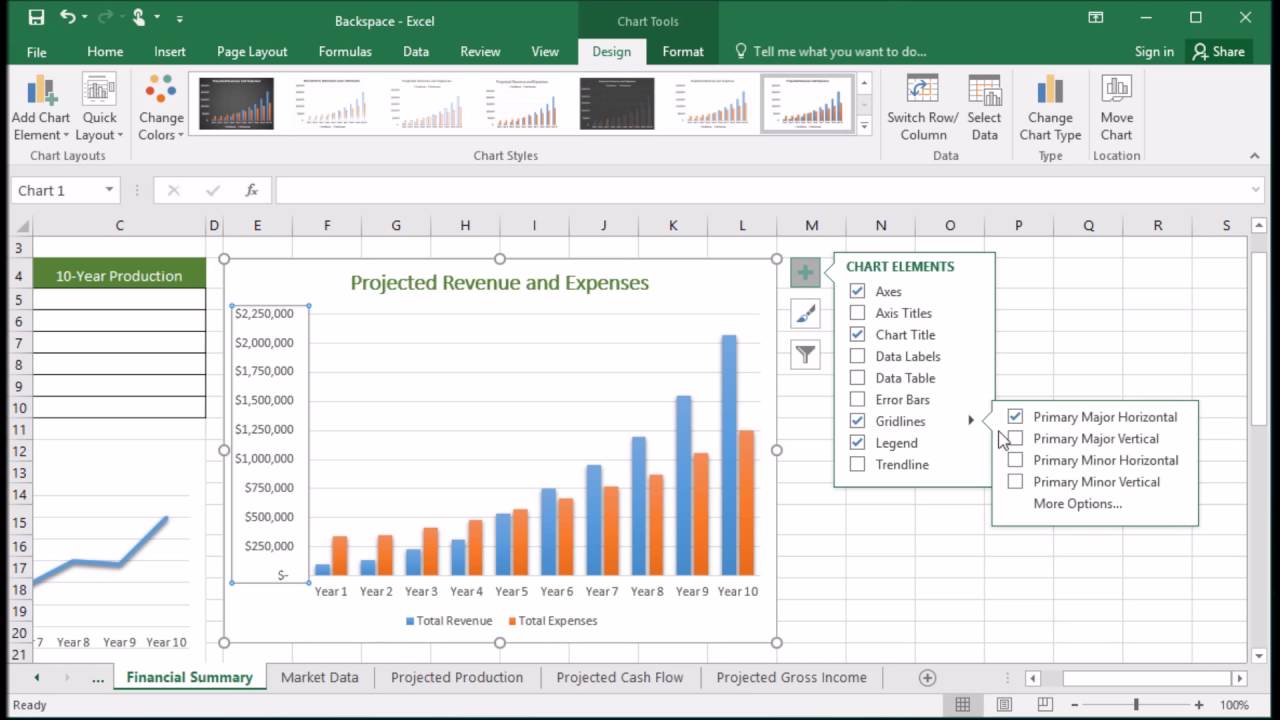Open the Market Data sheet tab
Screen dimensions: 1280x720
319,677
